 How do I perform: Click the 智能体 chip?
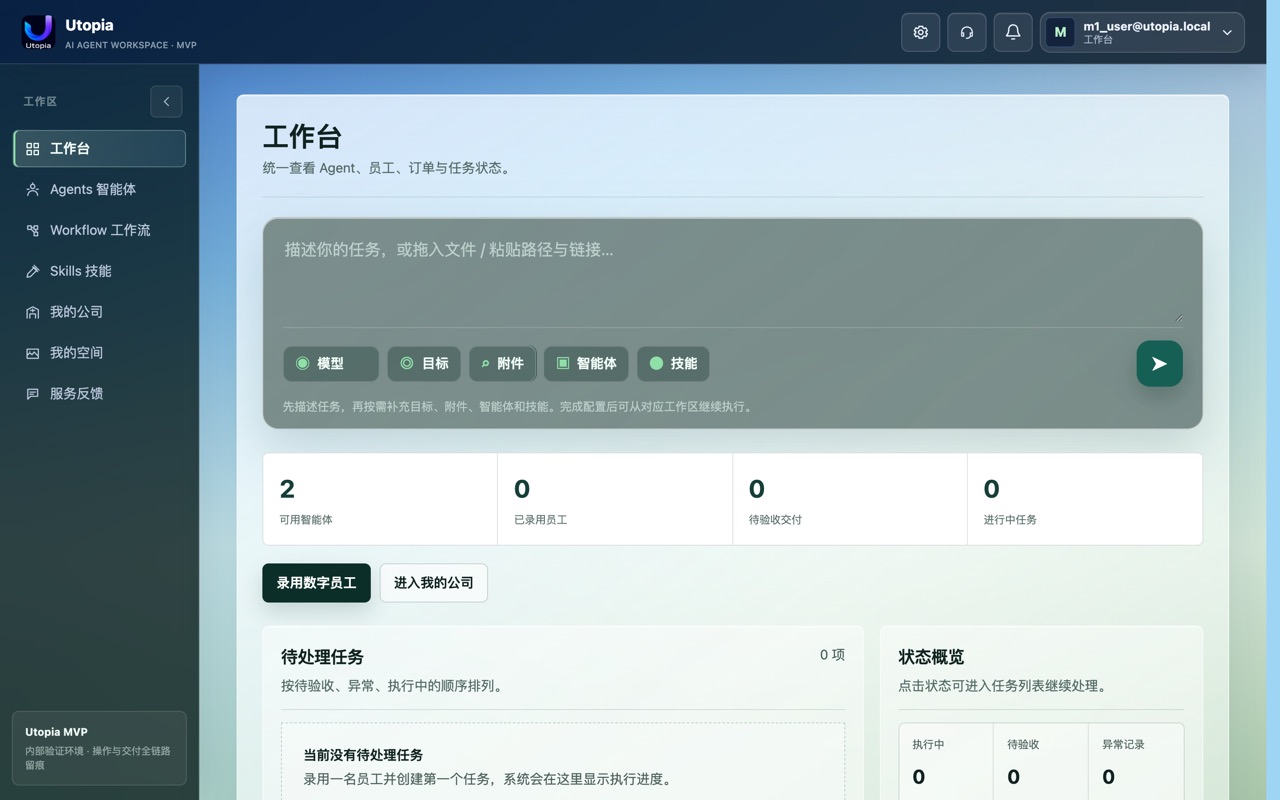tap(587, 364)
